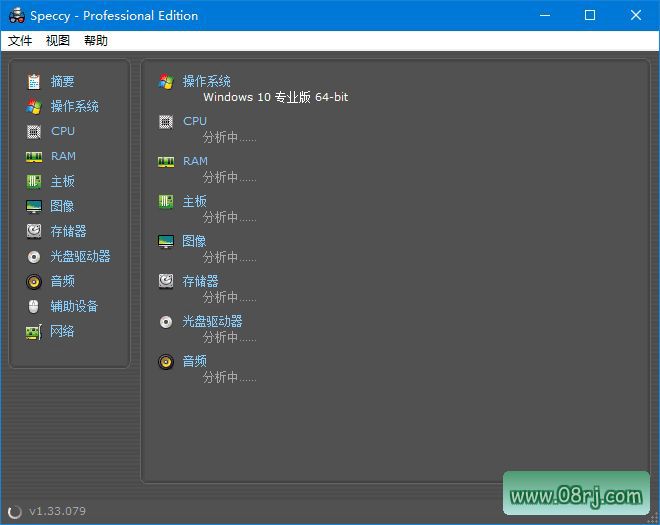
Task: Click the 操作系统 heading link in summary
Action: [206, 81]
